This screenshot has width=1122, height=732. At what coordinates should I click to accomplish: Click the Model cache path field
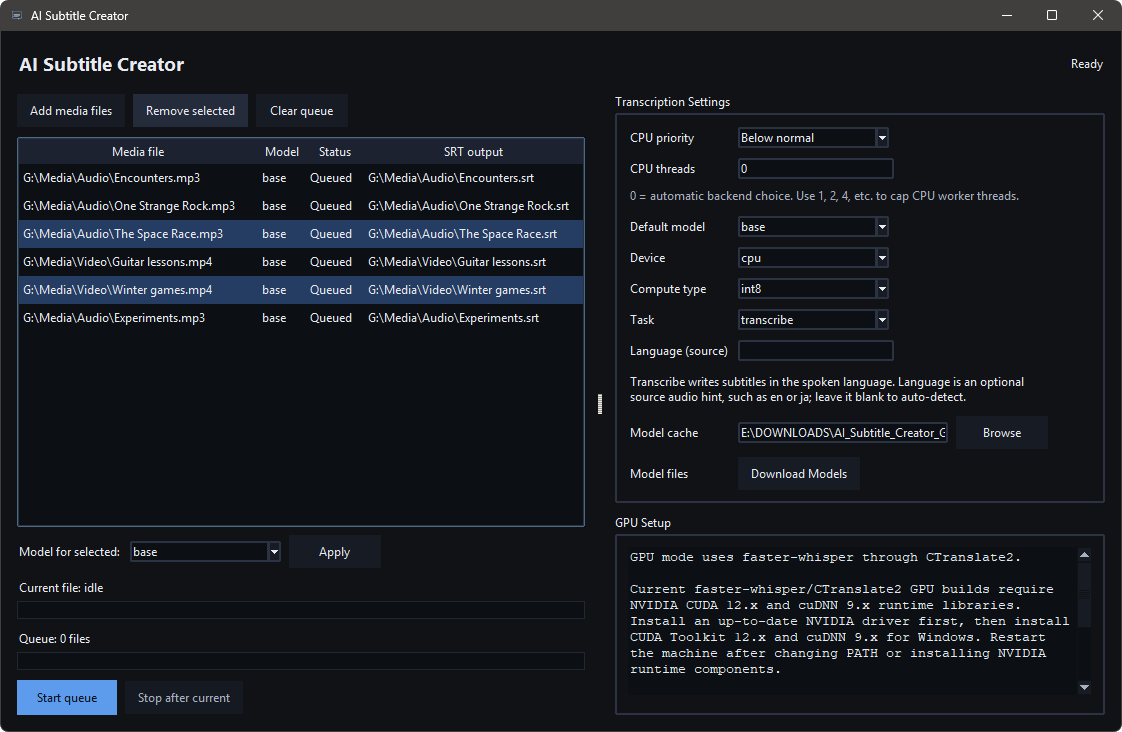pyautogui.click(x=842, y=433)
